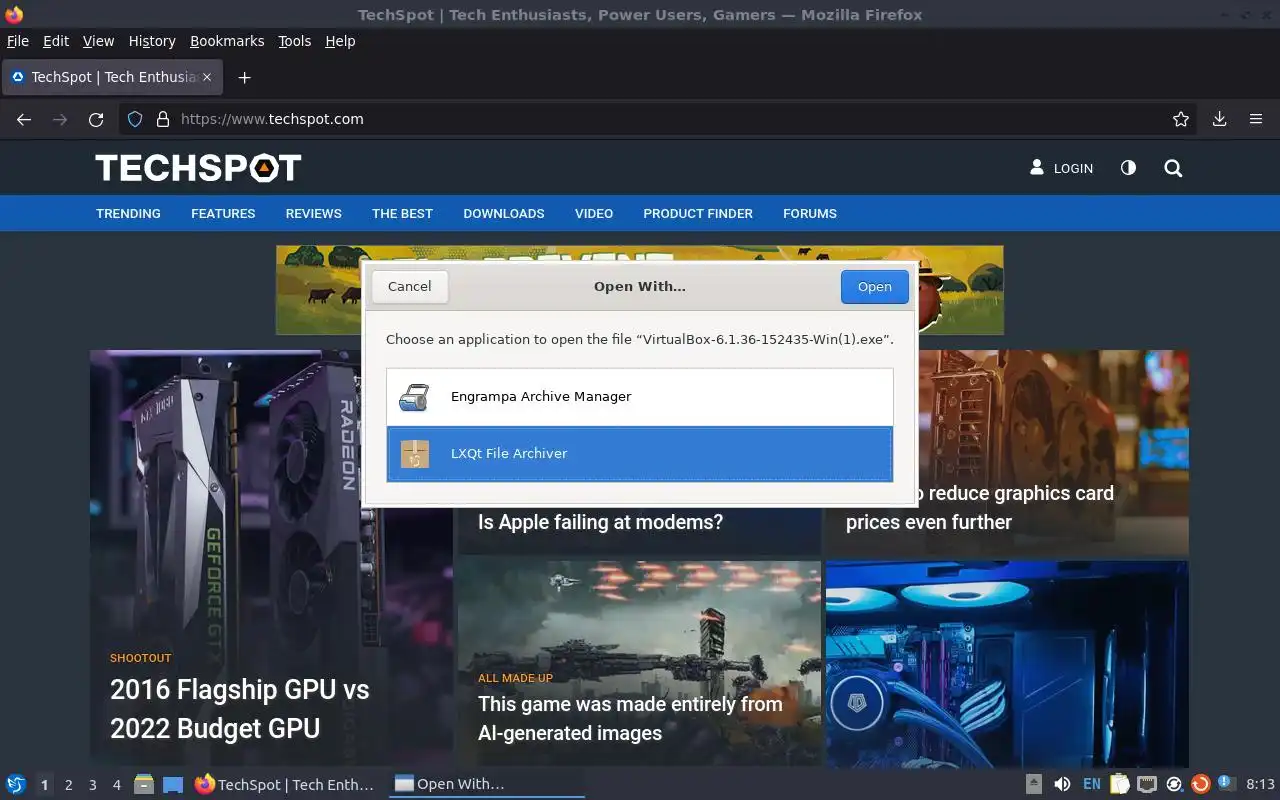Switch to Open With taskbar entry
The image size is (1280, 800).
[x=486, y=784]
